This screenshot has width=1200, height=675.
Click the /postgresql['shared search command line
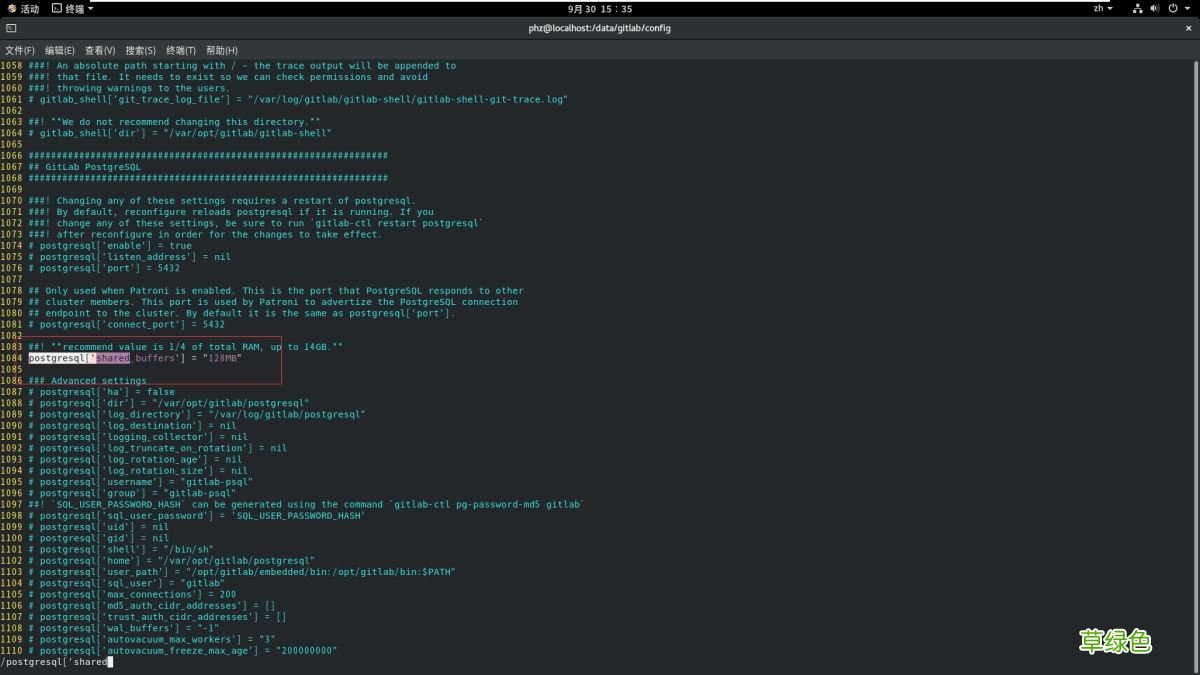pos(56,662)
